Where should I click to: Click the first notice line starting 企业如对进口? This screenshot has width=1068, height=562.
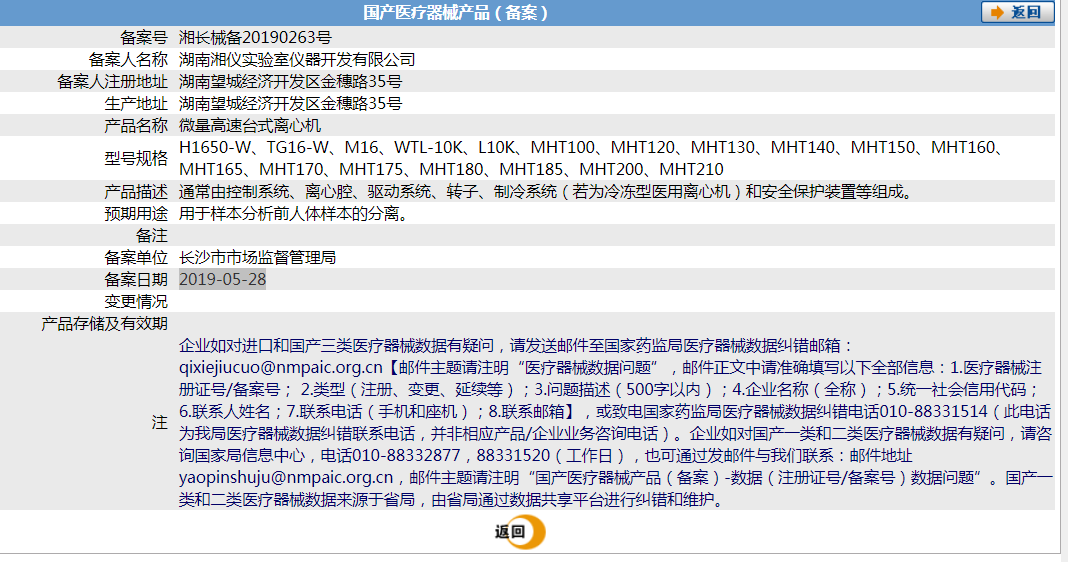[516, 345]
